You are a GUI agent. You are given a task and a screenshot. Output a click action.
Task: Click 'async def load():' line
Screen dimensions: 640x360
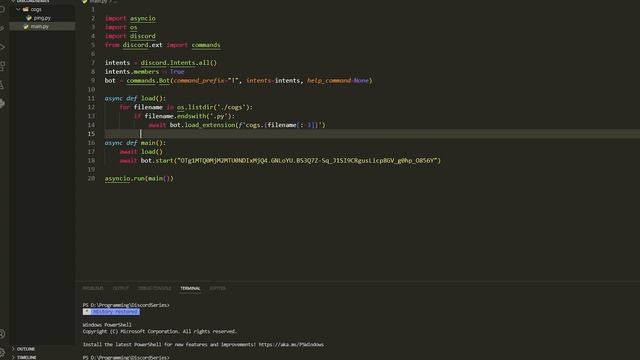pyautogui.click(x=135, y=98)
